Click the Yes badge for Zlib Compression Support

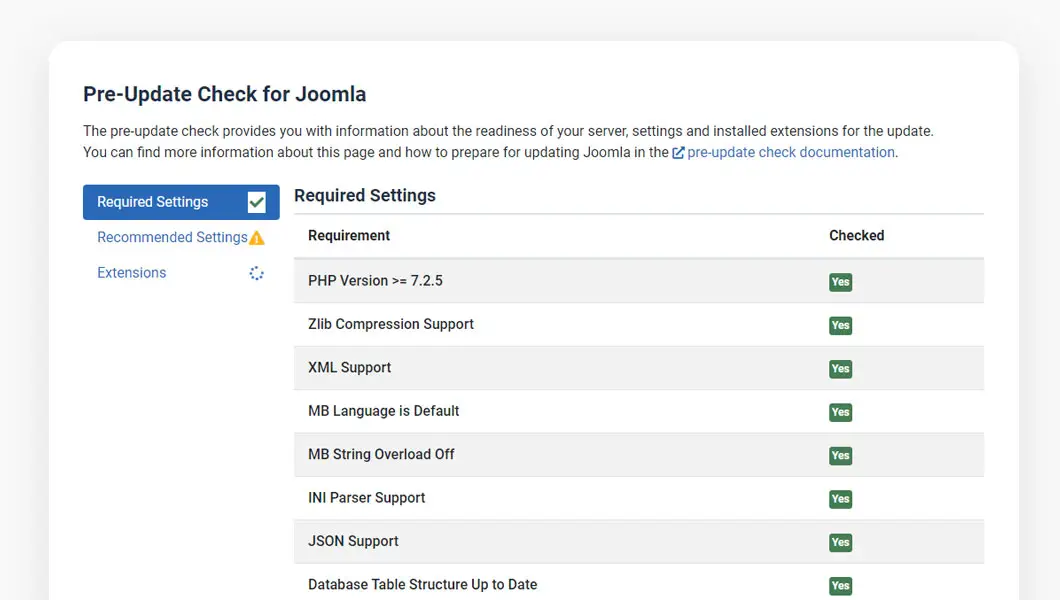[x=840, y=325]
